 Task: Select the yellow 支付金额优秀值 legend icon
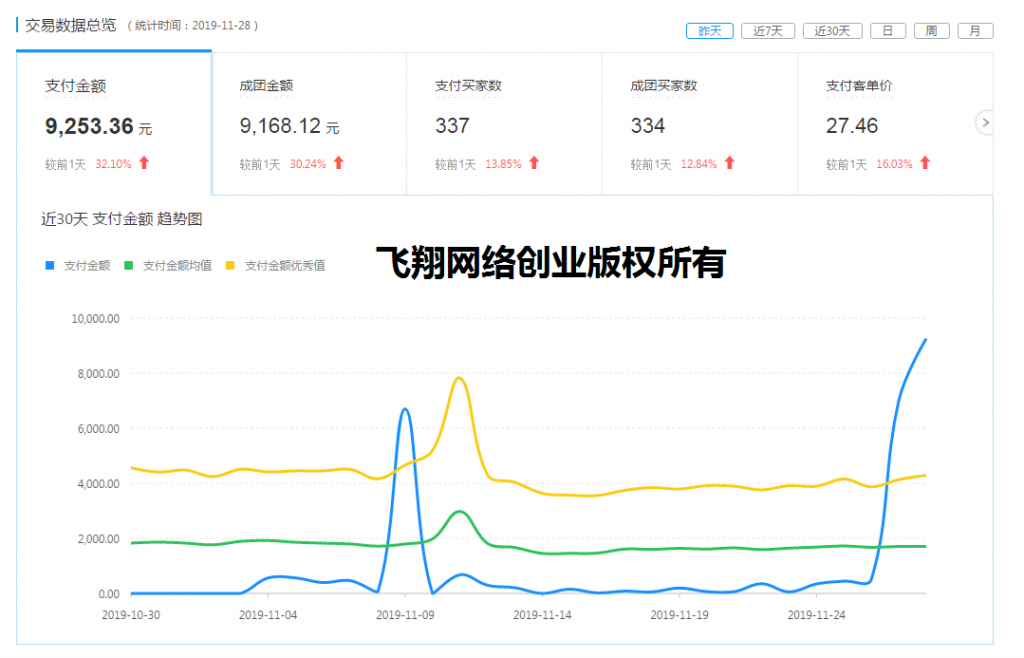231,266
